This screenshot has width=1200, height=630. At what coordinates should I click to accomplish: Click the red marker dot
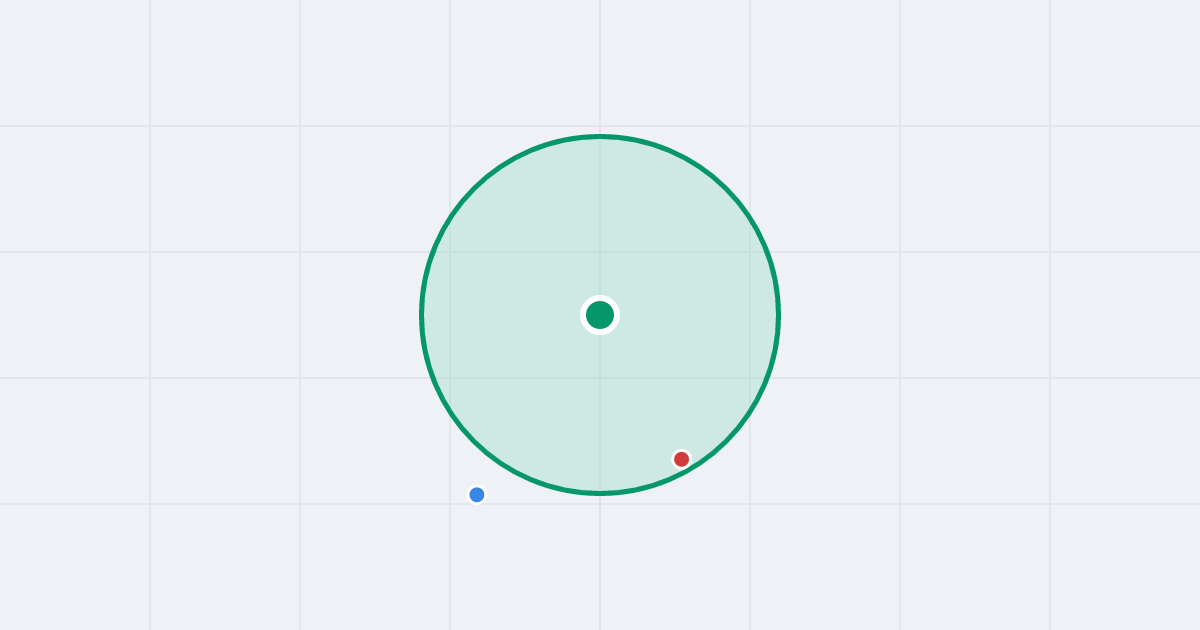tap(681, 459)
